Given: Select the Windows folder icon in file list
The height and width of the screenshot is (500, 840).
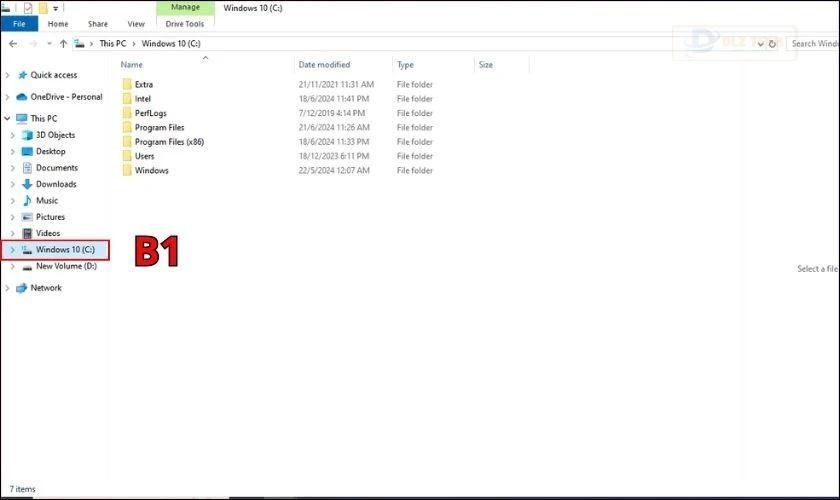Looking at the screenshot, I should [x=126, y=171].
